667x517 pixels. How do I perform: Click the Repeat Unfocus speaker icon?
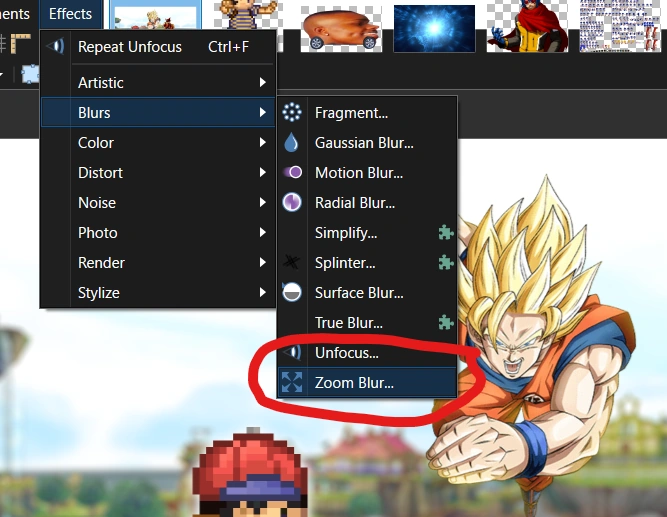coord(56,46)
